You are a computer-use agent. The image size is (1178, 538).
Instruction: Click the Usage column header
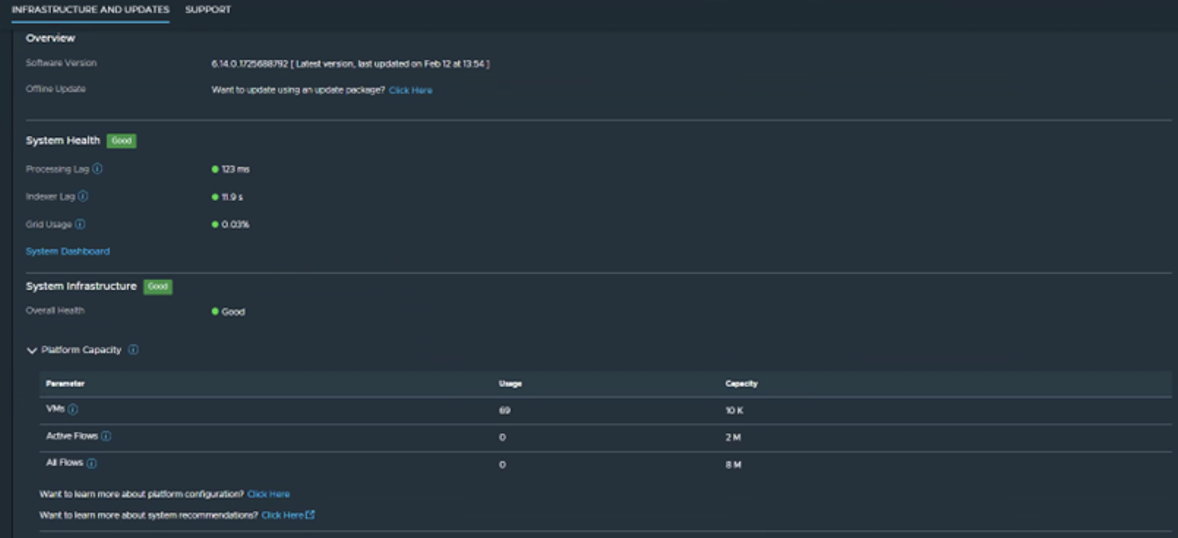510,384
